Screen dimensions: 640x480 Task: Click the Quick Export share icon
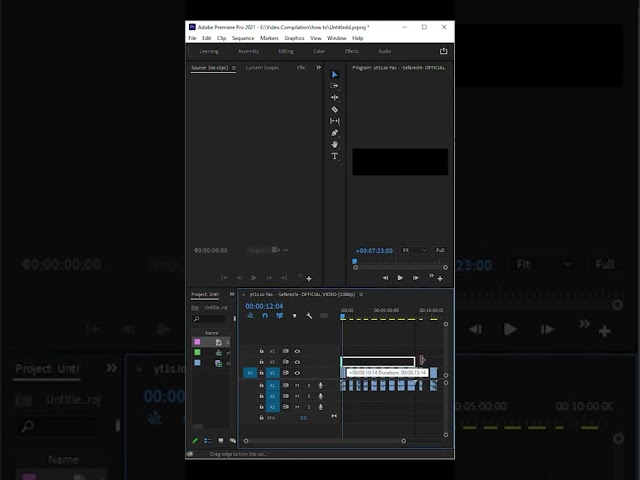pyautogui.click(x=443, y=51)
